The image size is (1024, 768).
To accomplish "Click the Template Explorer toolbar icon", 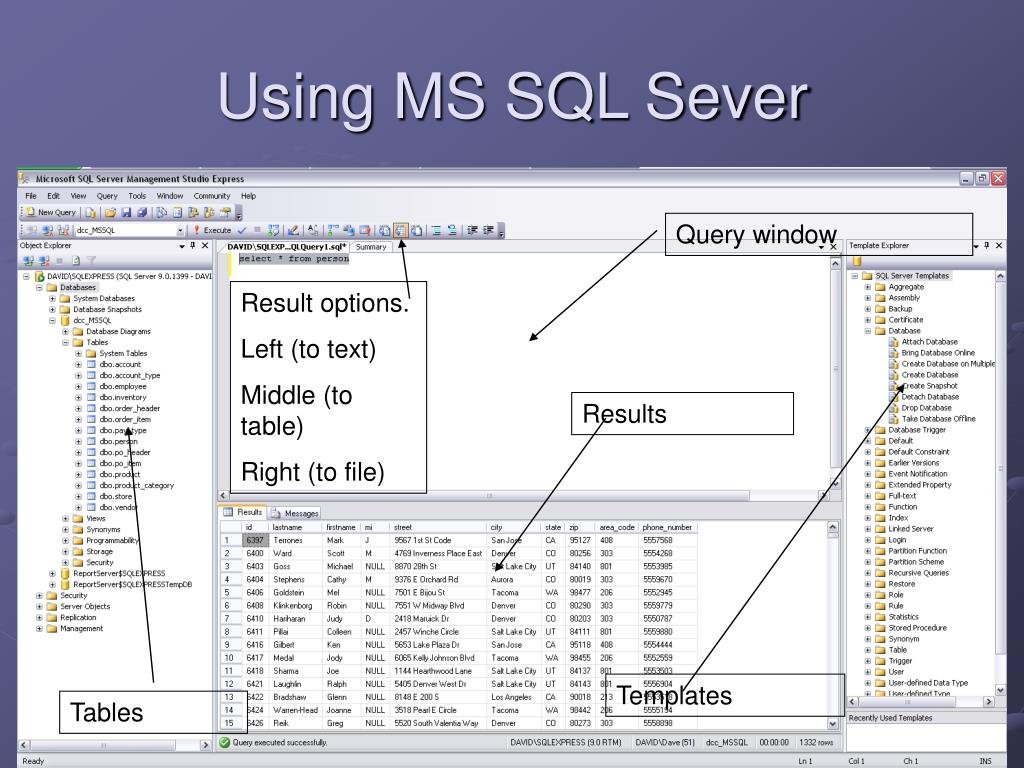I will 208,212.
